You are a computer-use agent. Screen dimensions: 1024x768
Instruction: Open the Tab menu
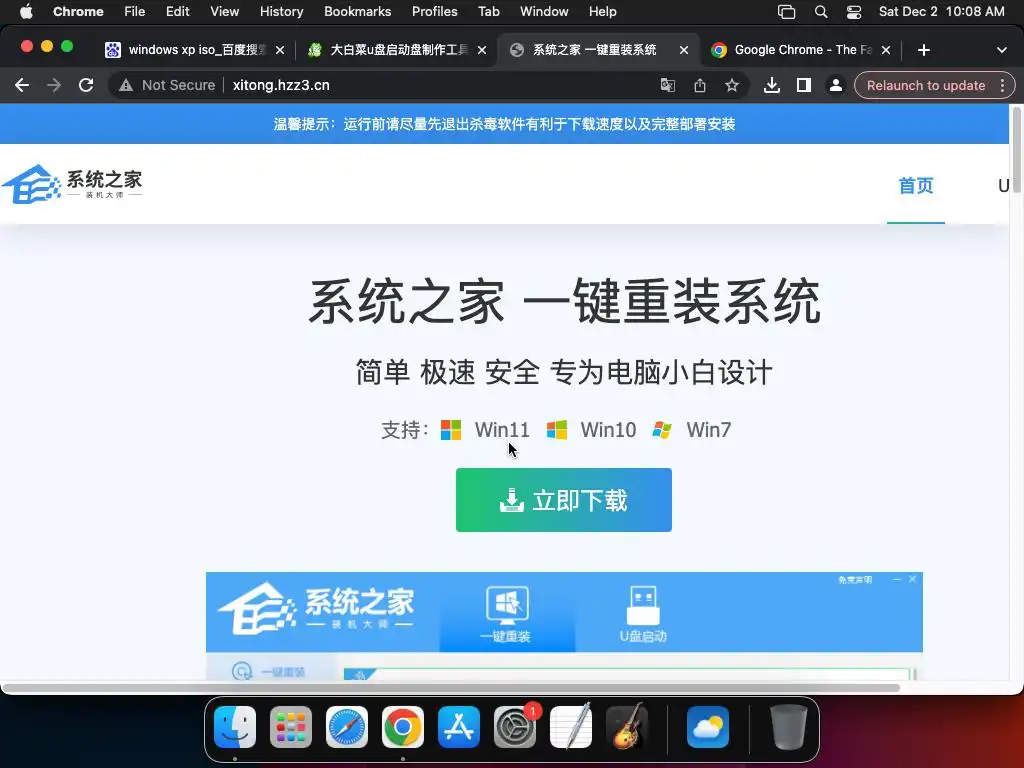488,12
